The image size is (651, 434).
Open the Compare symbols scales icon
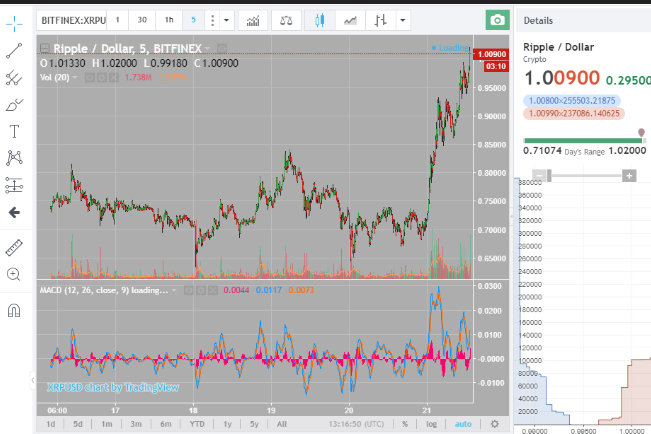[x=286, y=20]
